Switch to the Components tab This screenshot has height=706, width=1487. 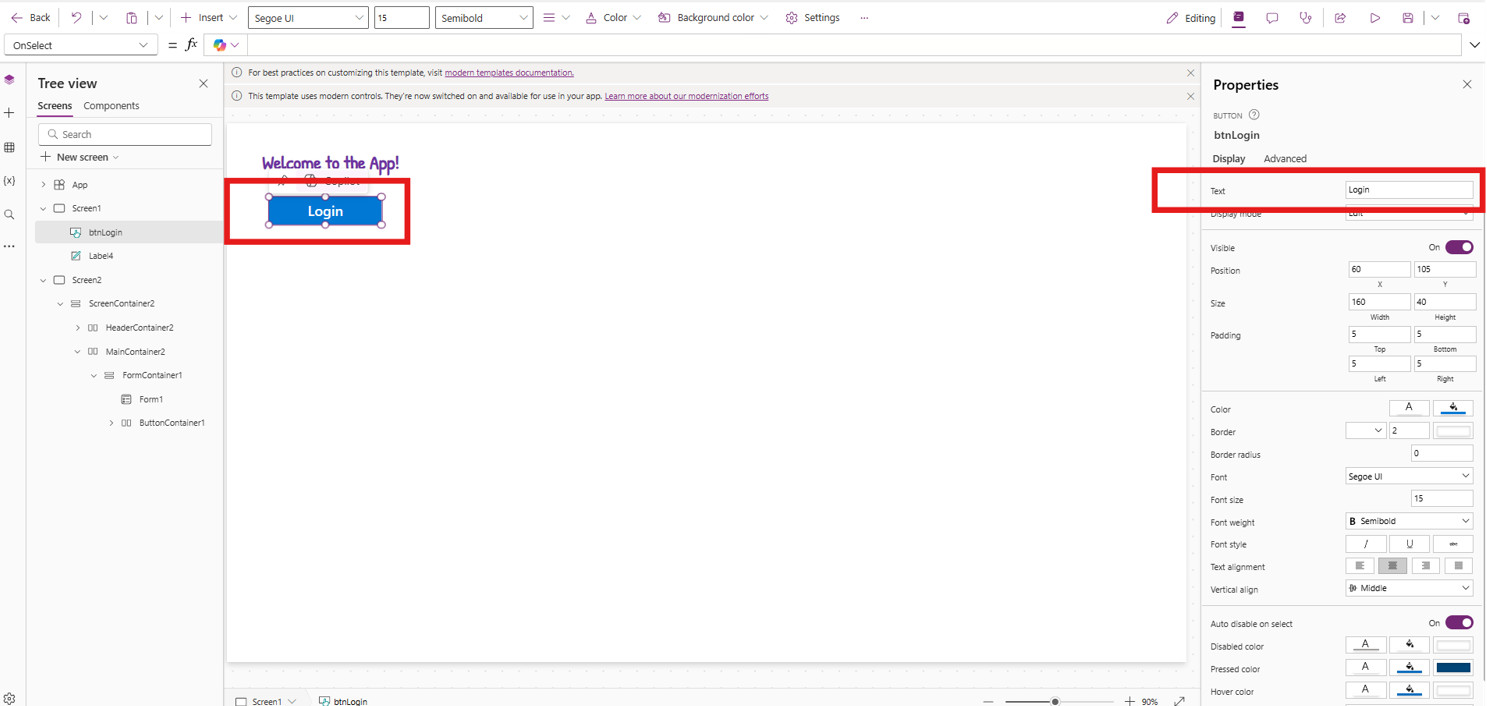[x=111, y=106]
